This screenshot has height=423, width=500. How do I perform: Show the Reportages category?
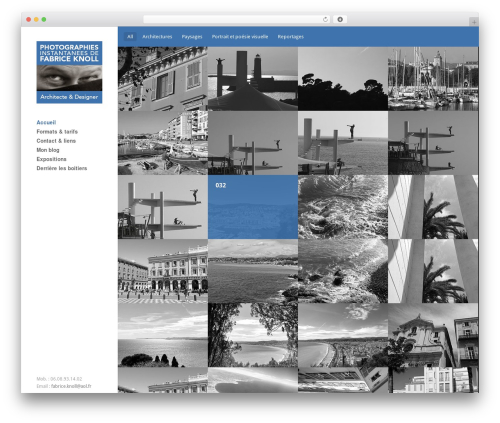tap(290, 37)
